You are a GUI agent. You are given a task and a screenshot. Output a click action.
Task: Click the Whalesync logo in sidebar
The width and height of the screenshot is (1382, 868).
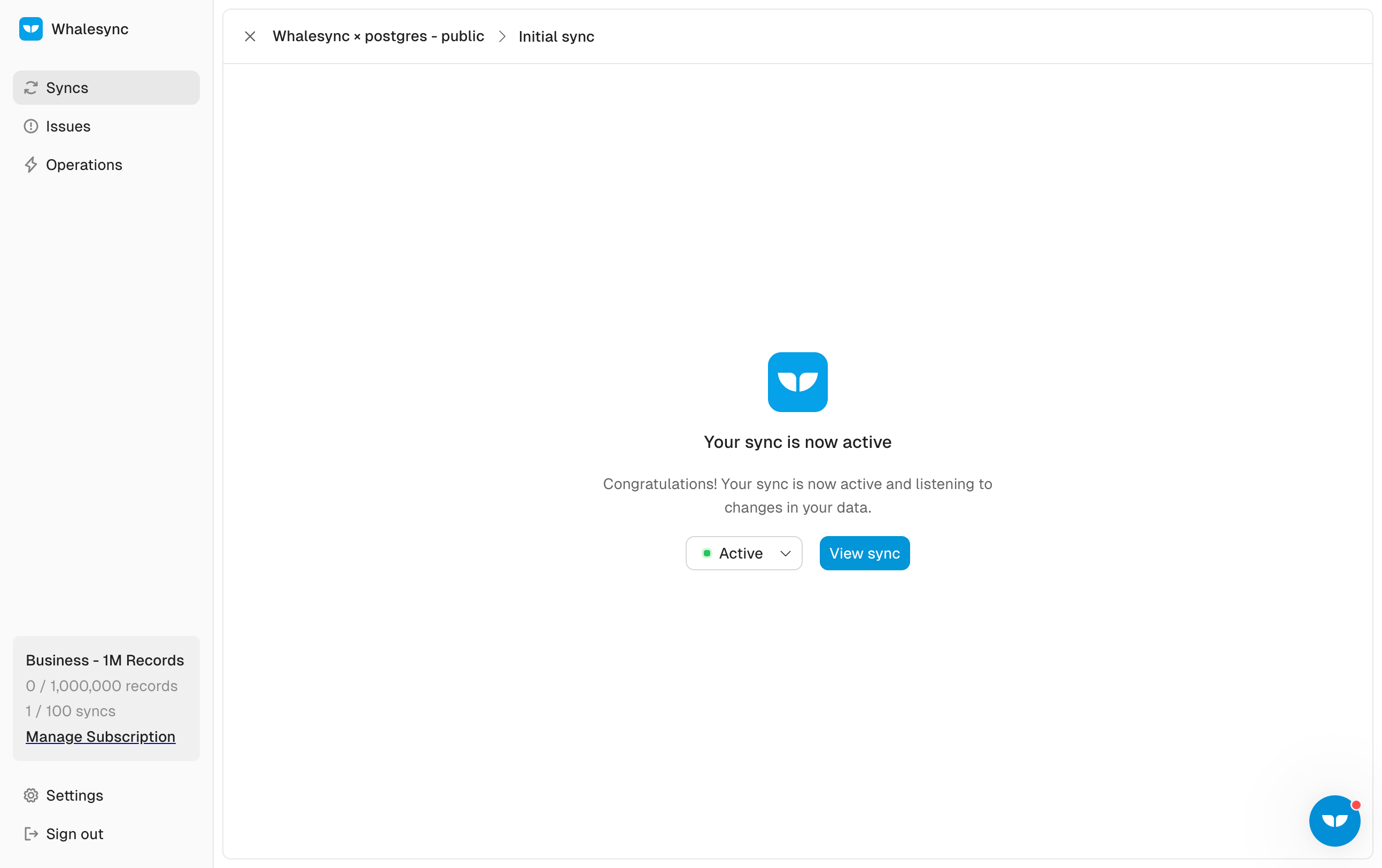31,29
